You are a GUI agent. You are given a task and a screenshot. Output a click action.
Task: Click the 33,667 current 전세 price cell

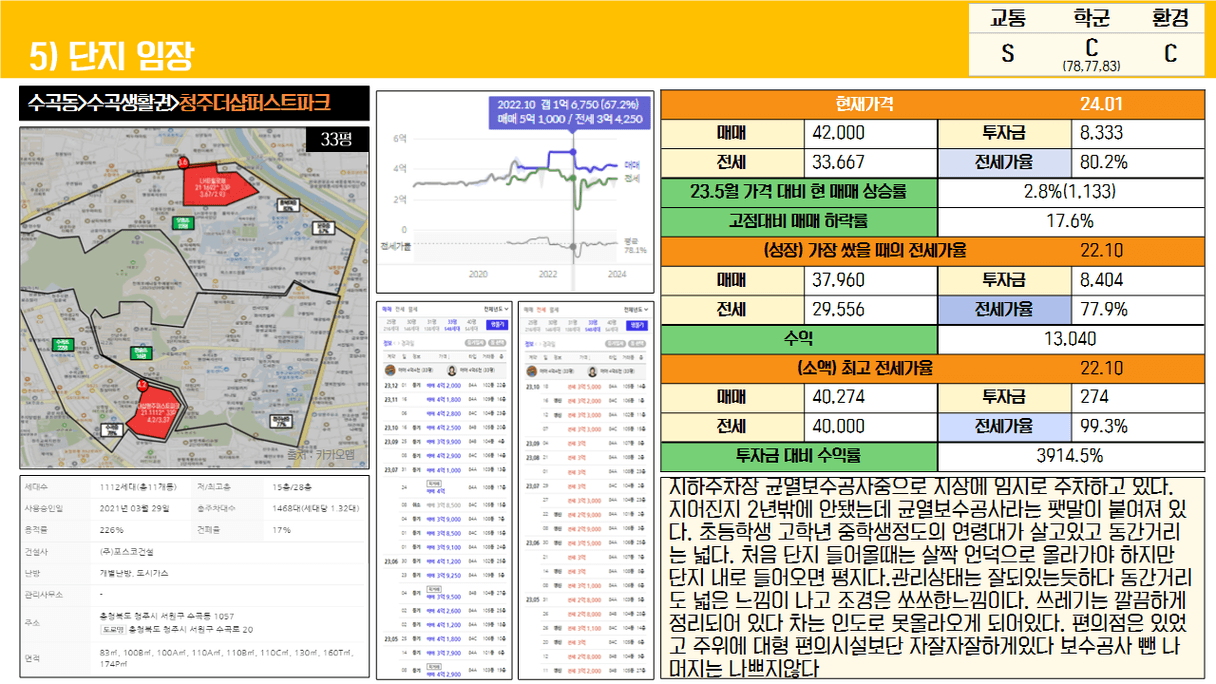[871, 162]
